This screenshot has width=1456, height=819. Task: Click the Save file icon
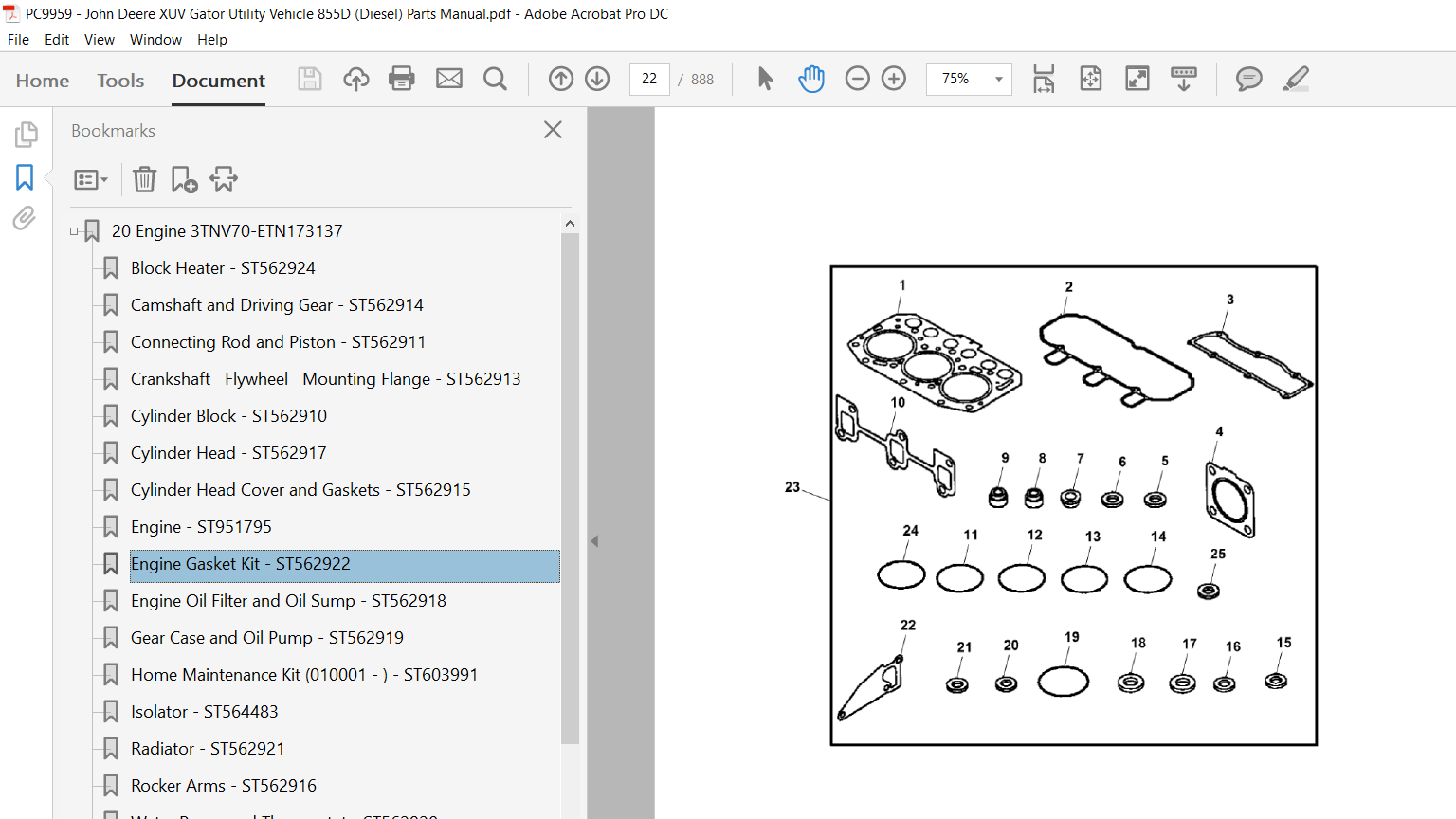point(310,79)
